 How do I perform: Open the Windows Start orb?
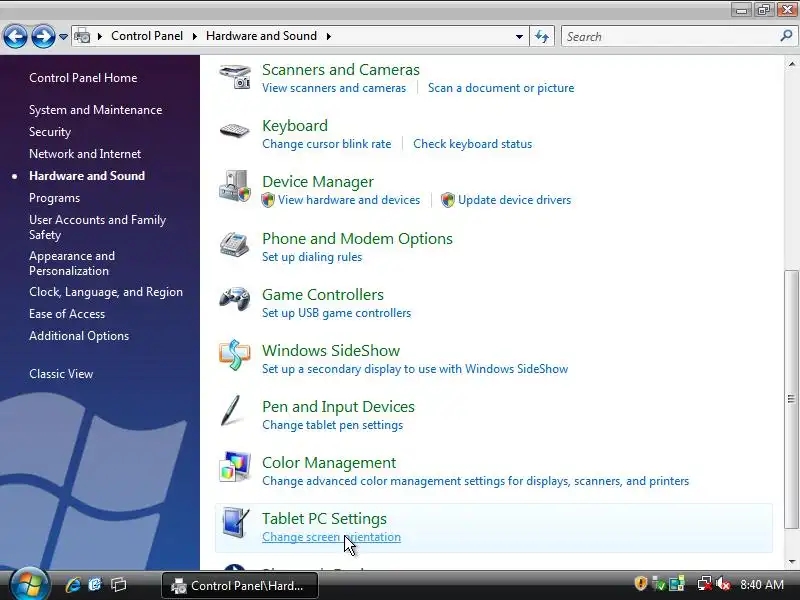(29, 585)
